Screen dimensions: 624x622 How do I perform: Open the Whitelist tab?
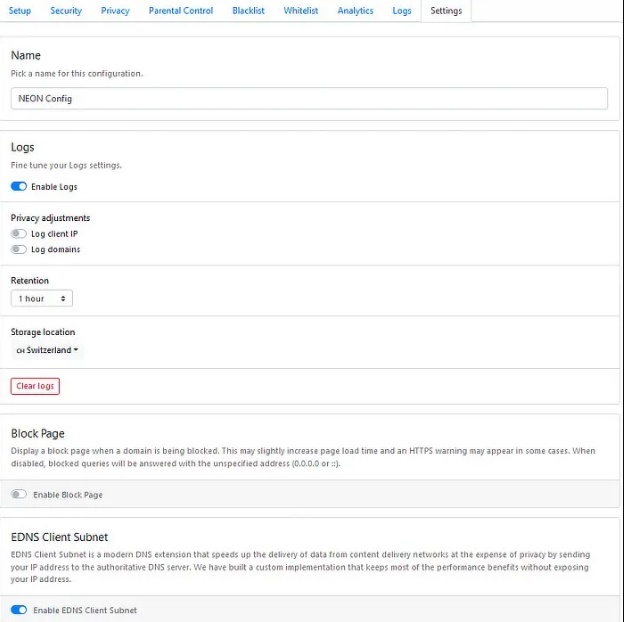(x=301, y=11)
